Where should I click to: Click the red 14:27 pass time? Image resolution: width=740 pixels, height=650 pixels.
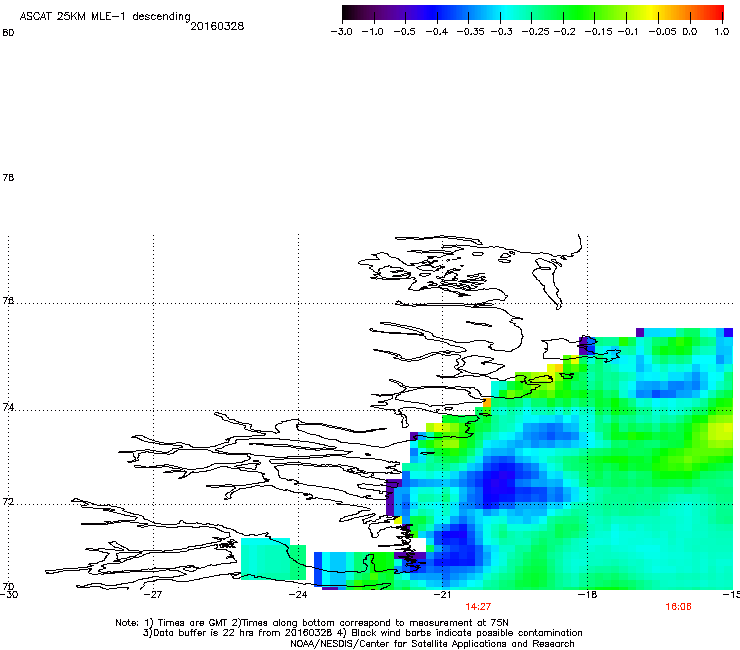pyautogui.click(x=478, y=607)
